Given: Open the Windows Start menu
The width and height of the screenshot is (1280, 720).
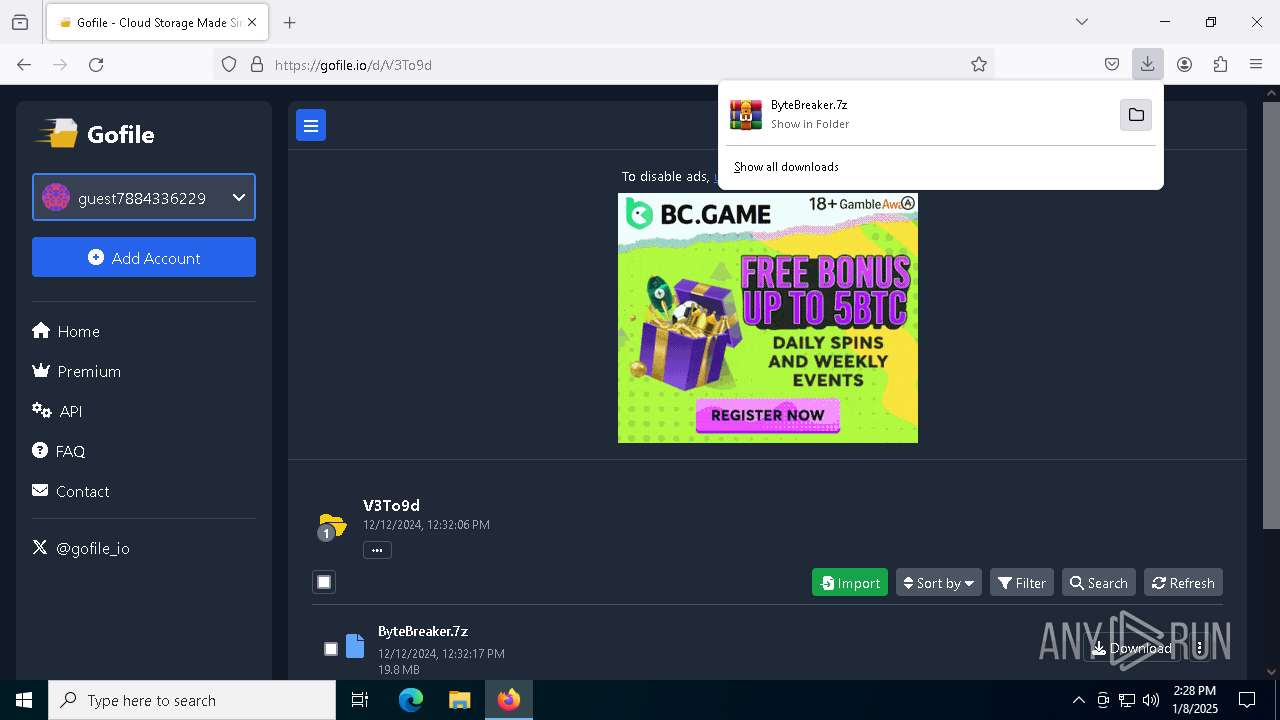Looking at the screenshot, I should 24,700.
